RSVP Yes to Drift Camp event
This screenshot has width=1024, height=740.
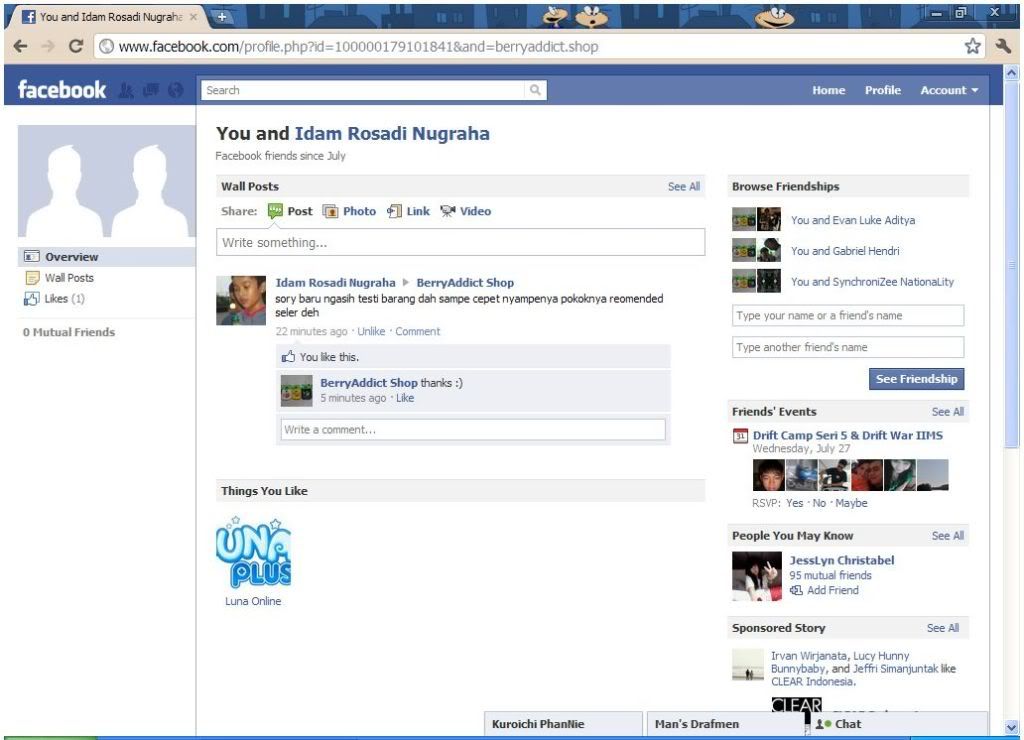tap(795, 503)
